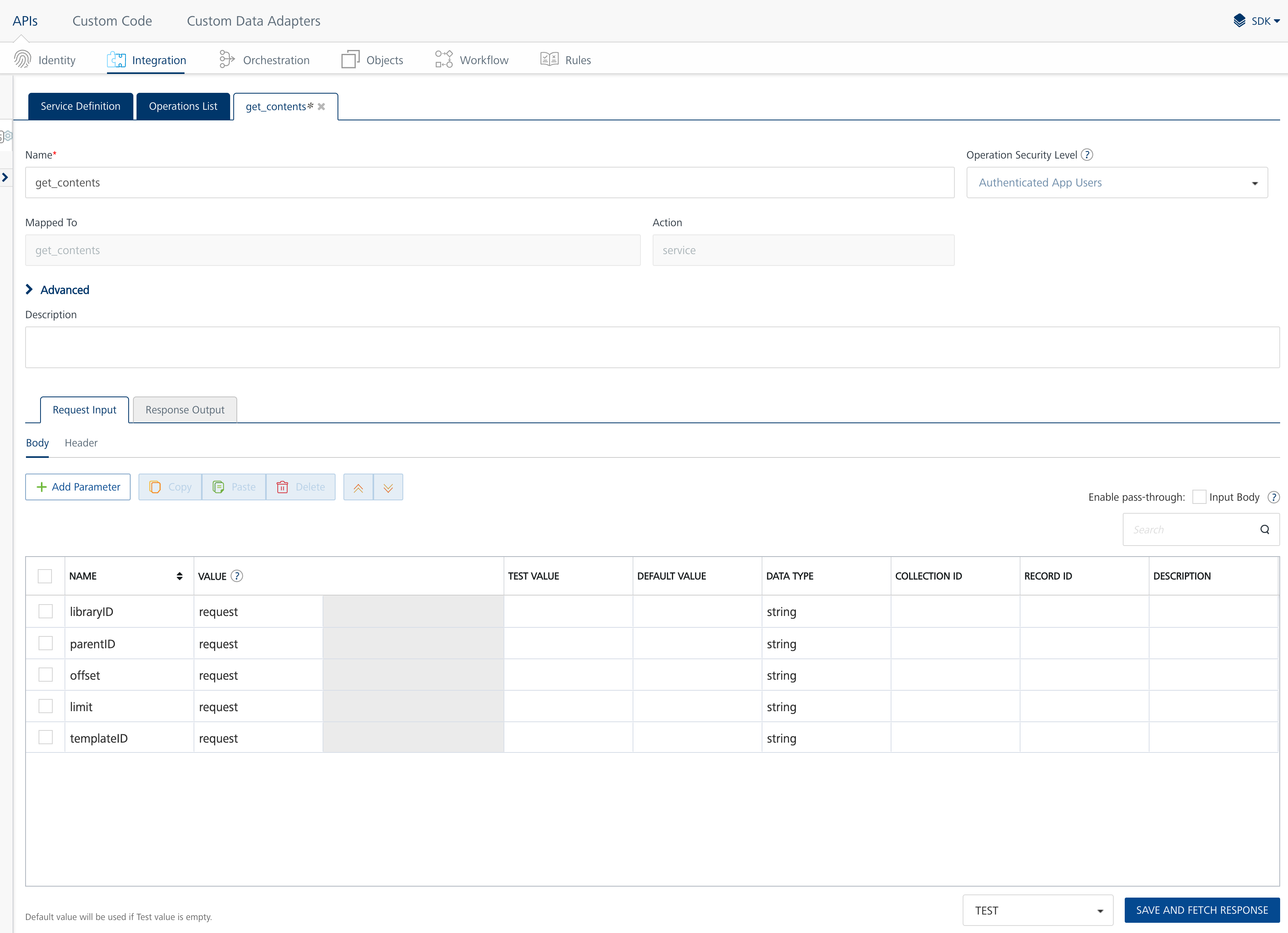Open help icon beside Operation Security Level
The height and width of the screenshot is (933, 1288).
point(1087,155)
